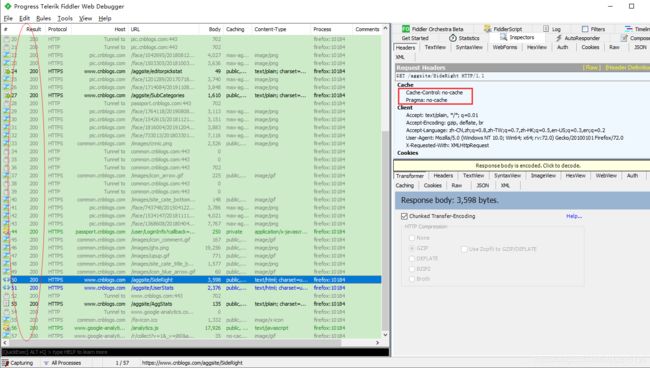
Task: Click the icon of session 24 /aggsite/editorpickstat
Action: (6, 71)
